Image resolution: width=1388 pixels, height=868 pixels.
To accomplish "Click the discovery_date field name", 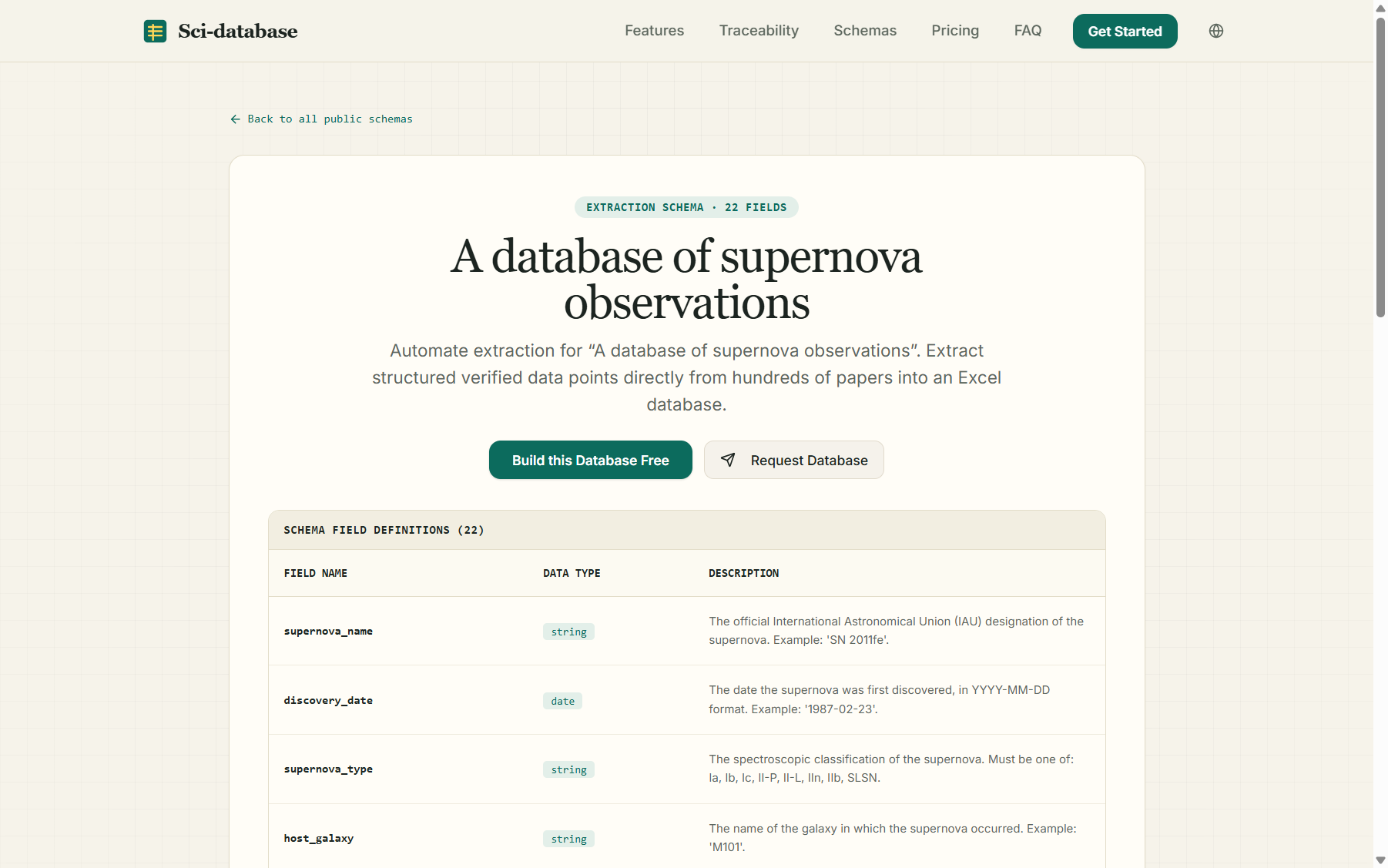I will pos(328,701).
